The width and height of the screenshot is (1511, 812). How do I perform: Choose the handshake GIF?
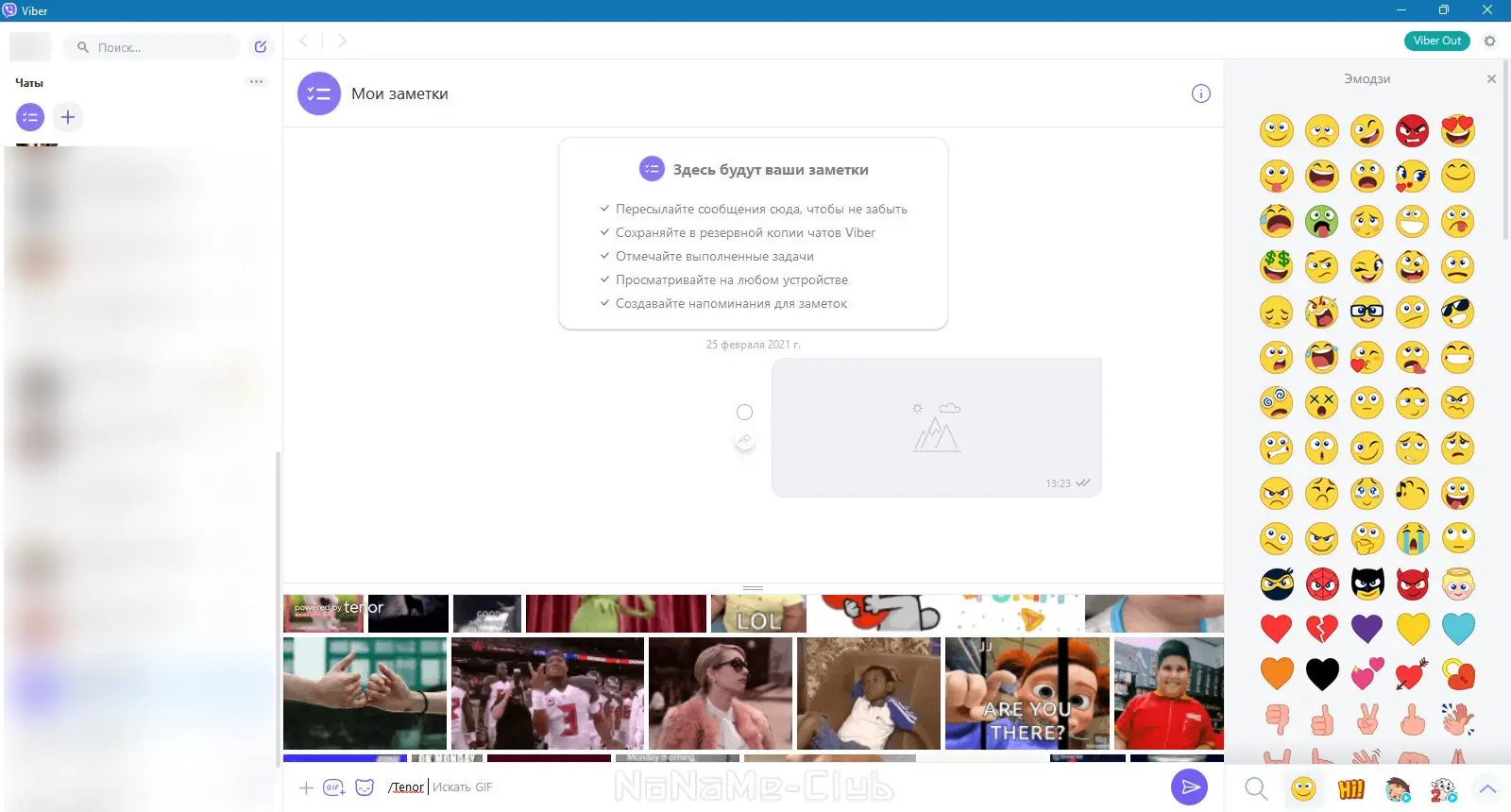365,693
